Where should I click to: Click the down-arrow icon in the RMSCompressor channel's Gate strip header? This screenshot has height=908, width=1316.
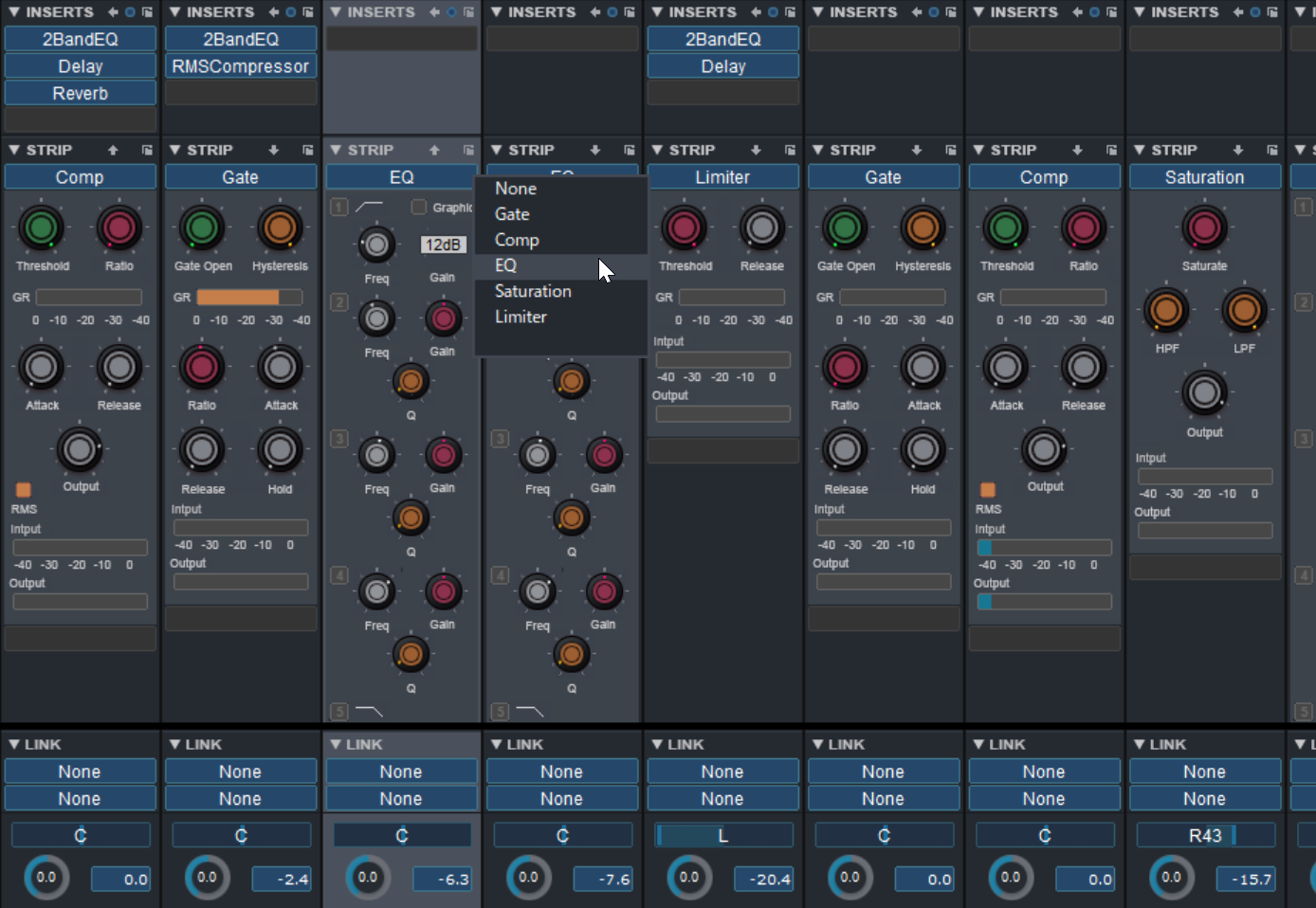coord(274,150)
